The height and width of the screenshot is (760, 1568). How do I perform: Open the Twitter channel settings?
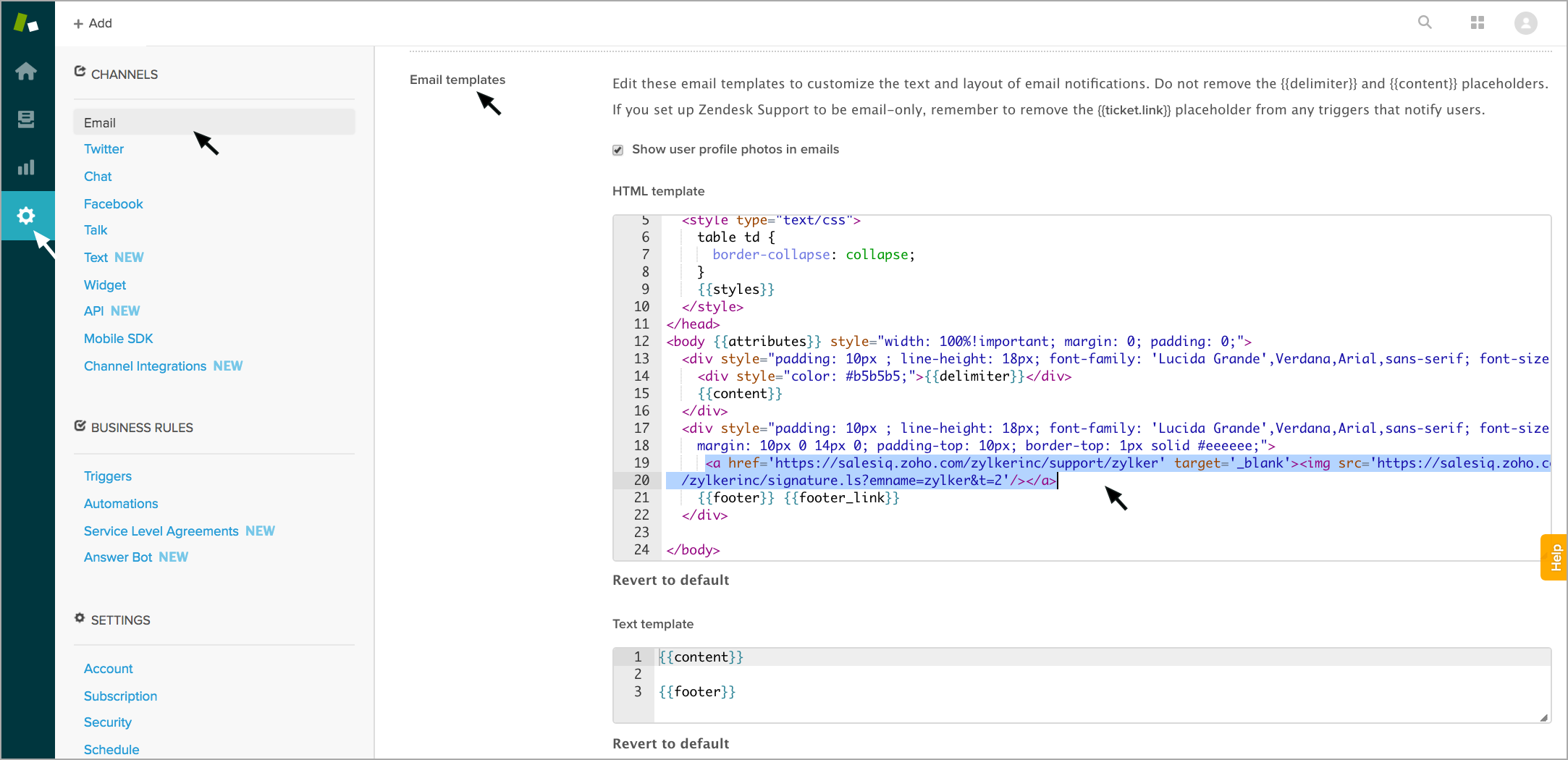click(104, 149)
